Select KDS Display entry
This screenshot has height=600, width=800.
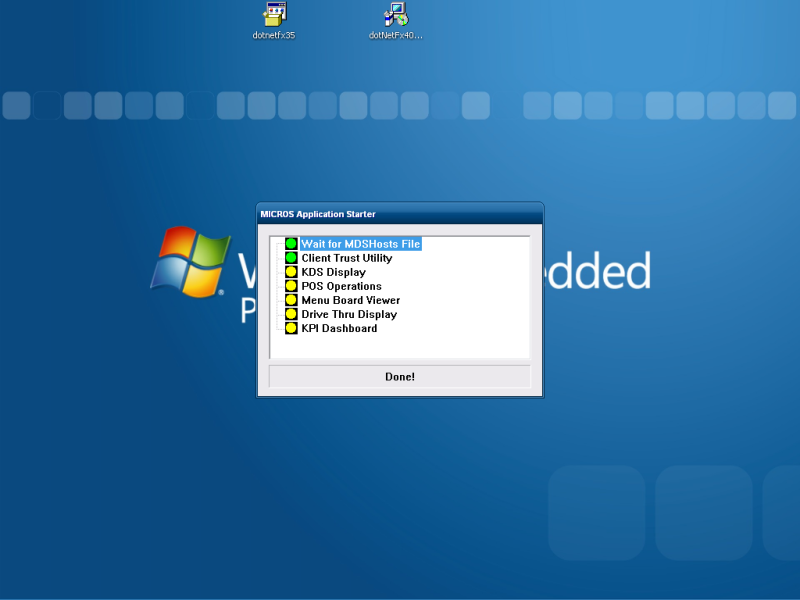coord(334,272)
